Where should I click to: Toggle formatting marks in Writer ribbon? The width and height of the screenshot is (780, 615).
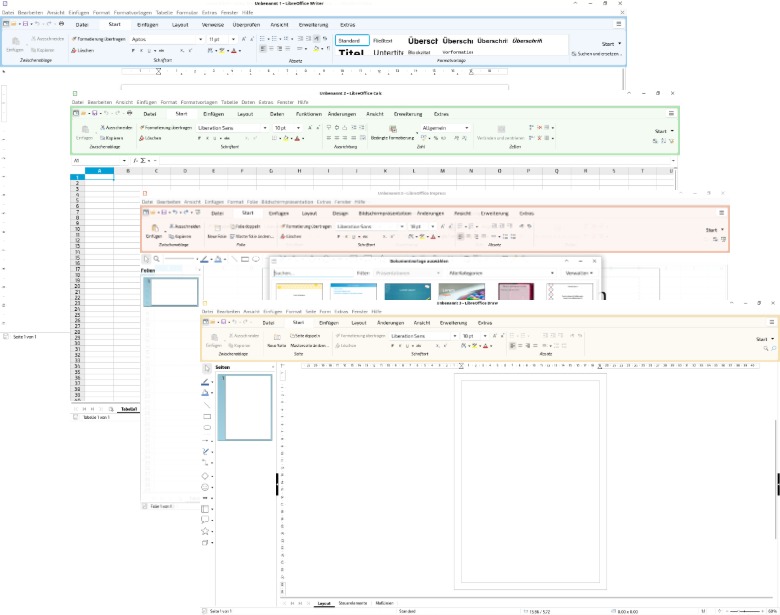coord(328,49)
